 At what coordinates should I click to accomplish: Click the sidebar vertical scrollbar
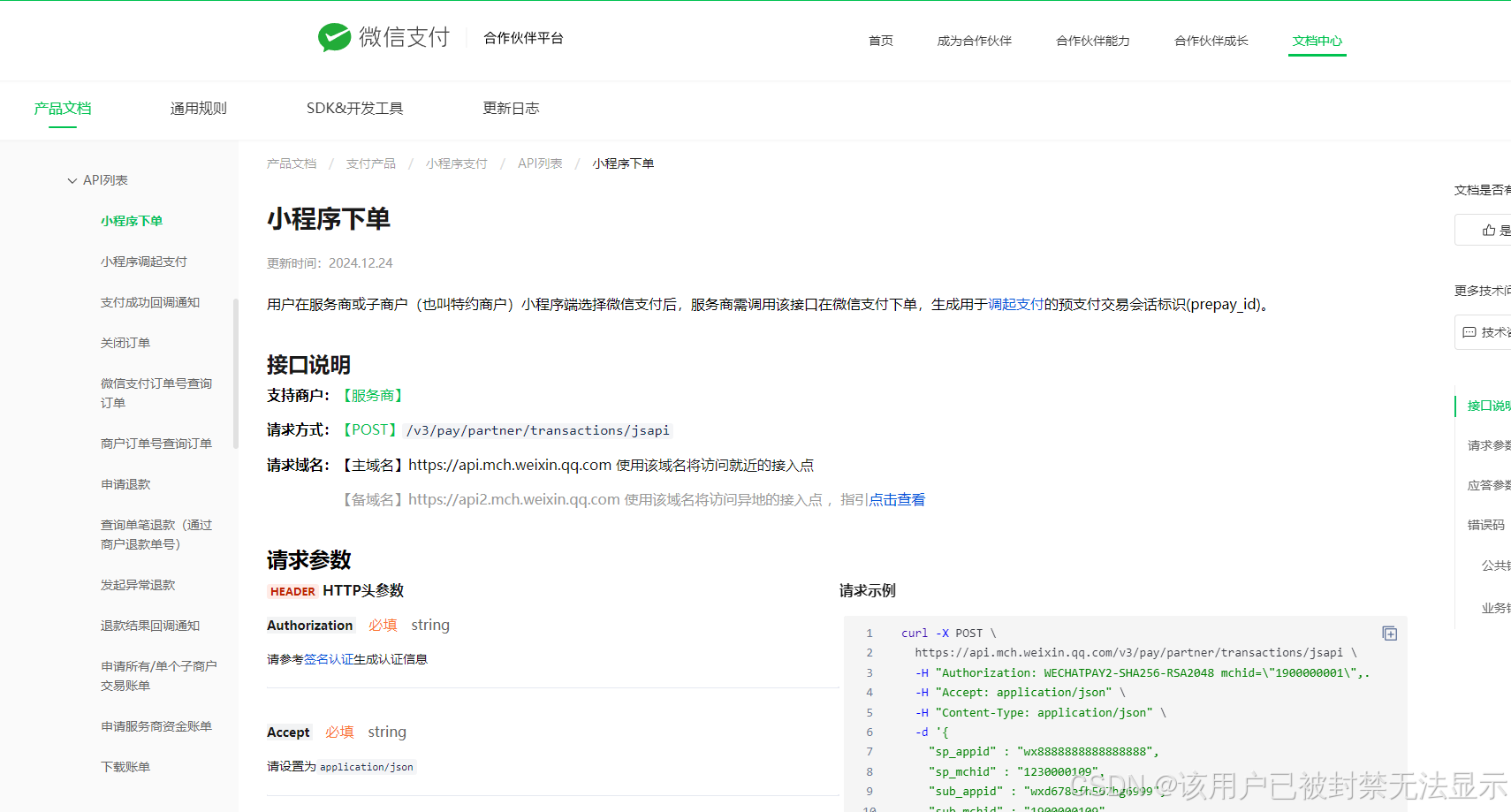pyautogui.click(x=236, y=374)
